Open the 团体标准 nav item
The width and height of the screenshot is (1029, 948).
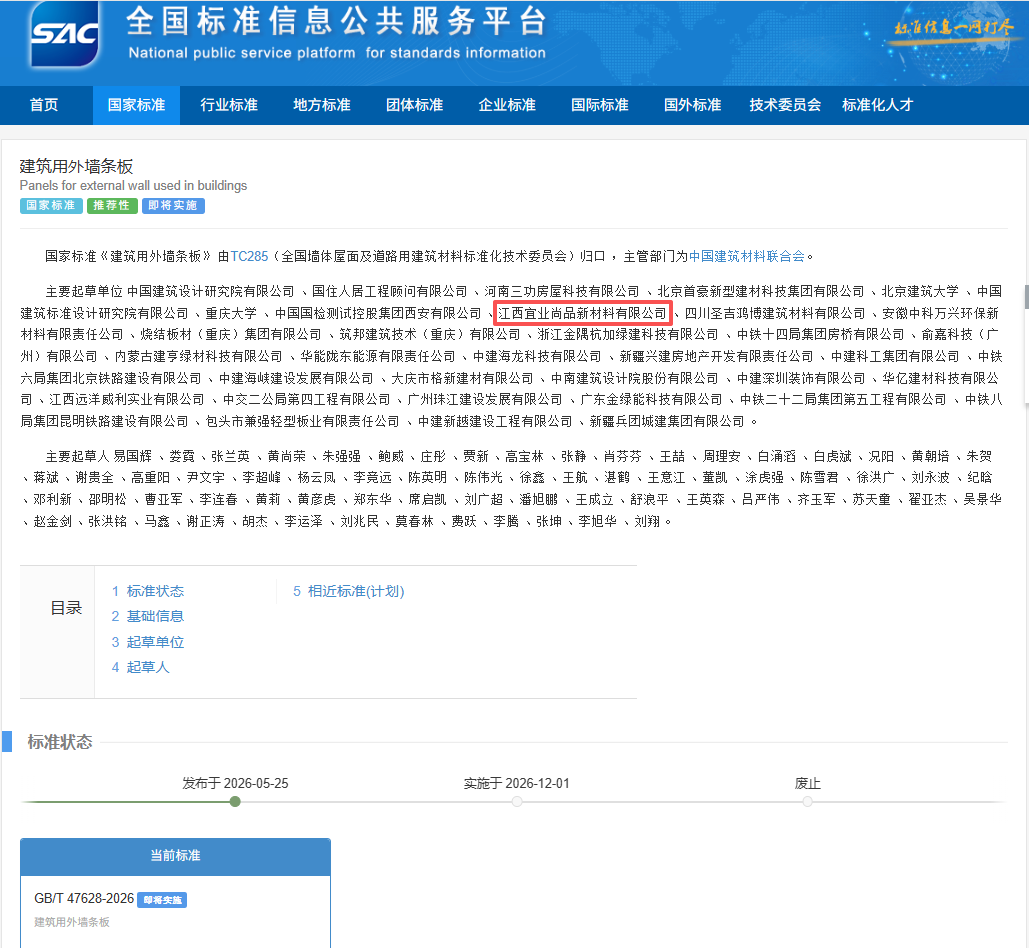point(414,105)
